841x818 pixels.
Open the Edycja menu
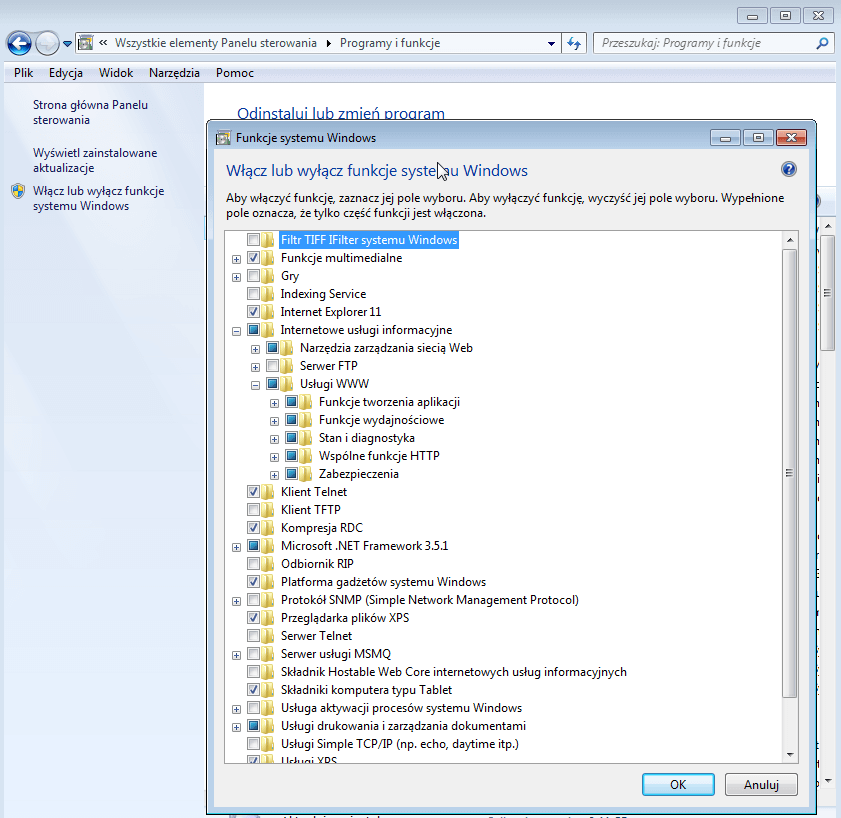click(66, 73)
